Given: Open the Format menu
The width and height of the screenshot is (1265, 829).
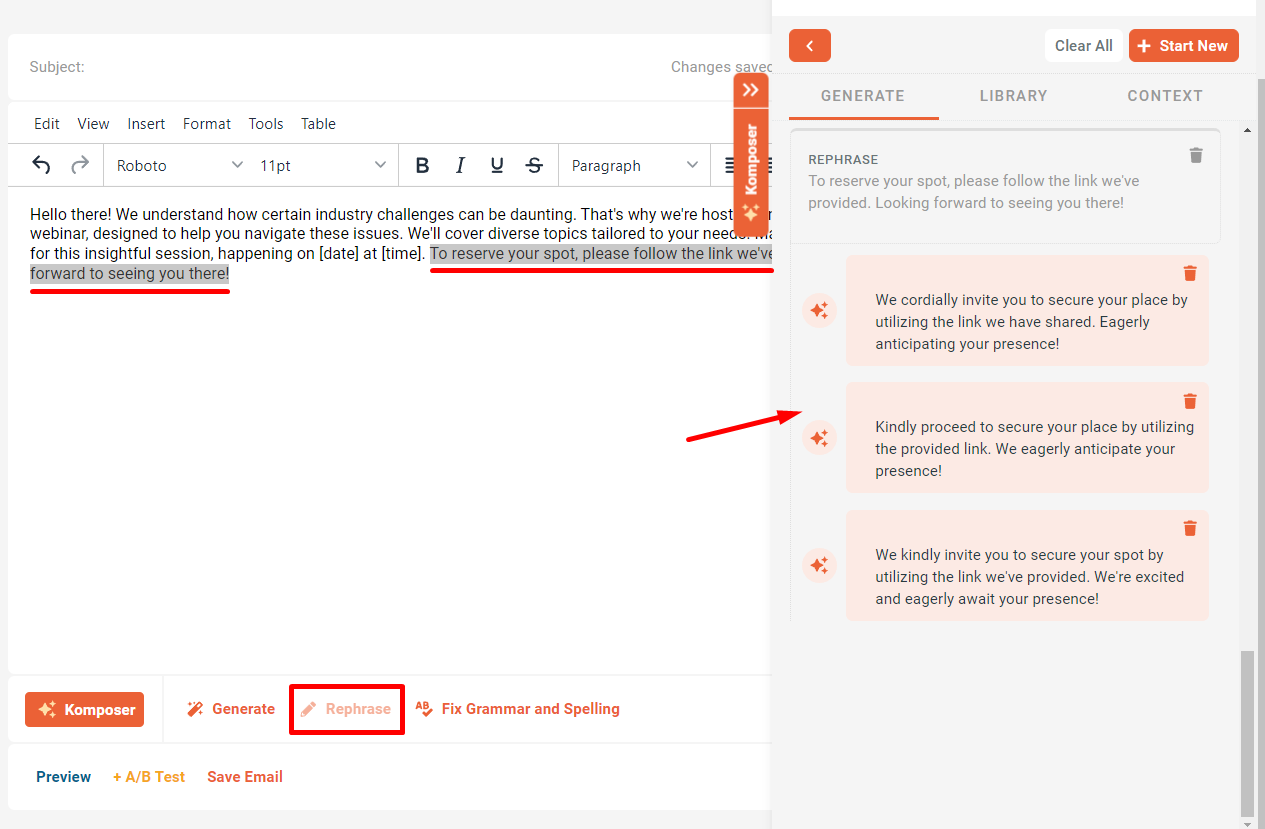Looking at the screenshot, I should [x=206, y=123].
